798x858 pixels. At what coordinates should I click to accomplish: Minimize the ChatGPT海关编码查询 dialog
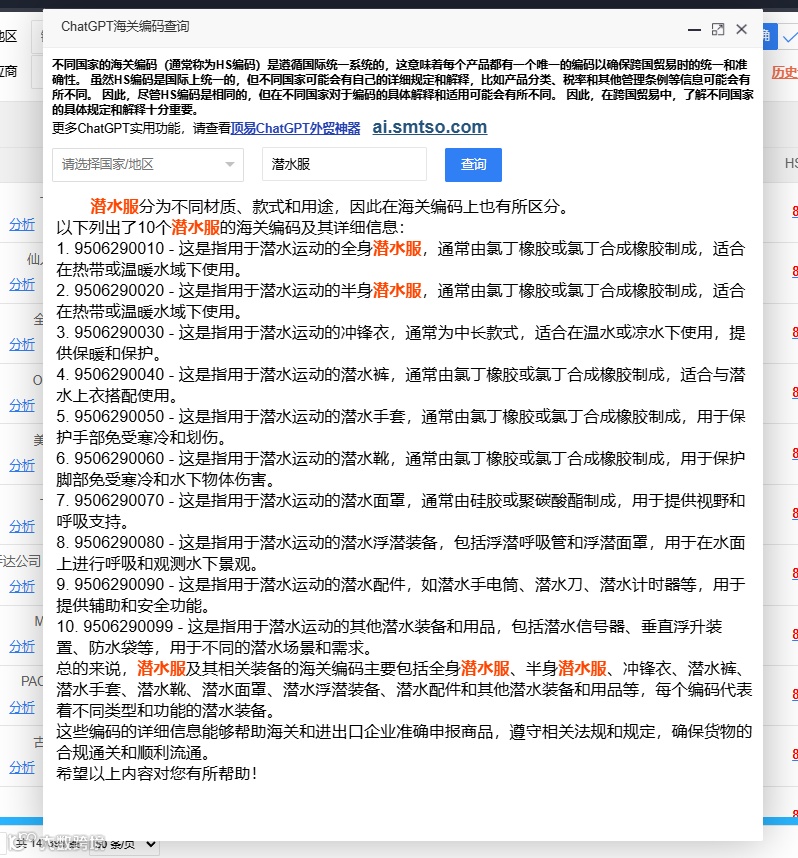(694, 30)
